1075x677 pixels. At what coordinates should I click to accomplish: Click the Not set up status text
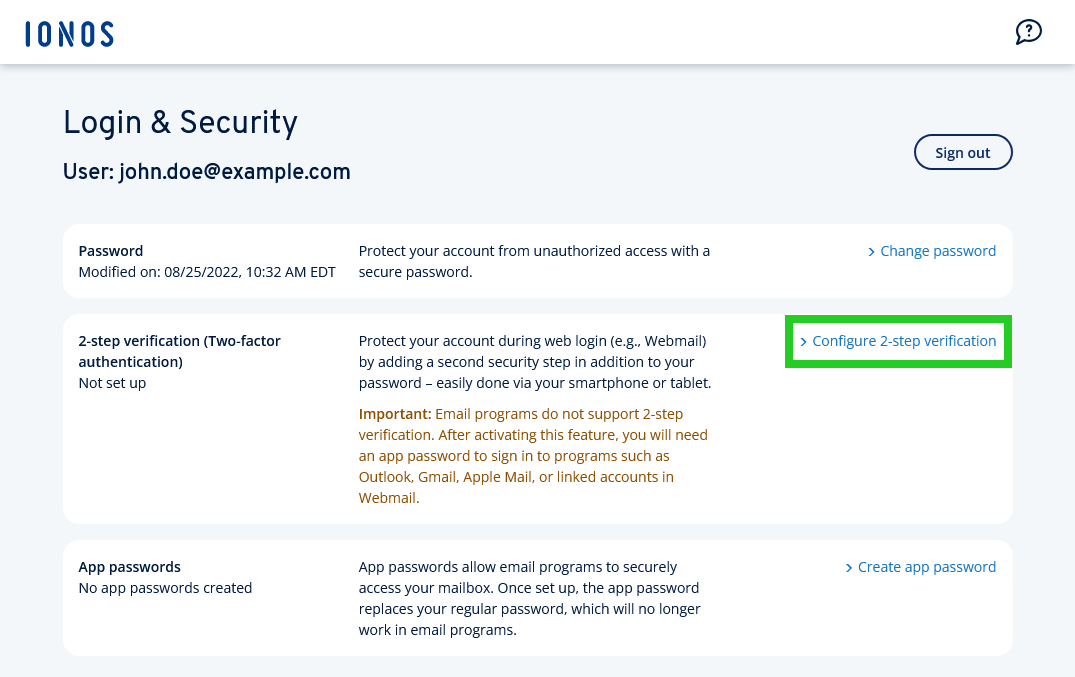pos(112,382)
